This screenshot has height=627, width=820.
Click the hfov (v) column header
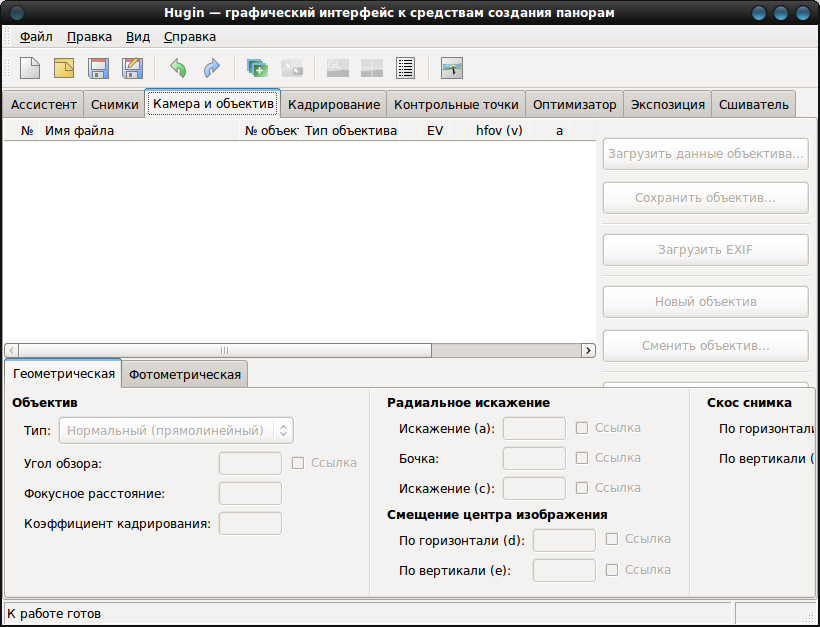[490, 131]
